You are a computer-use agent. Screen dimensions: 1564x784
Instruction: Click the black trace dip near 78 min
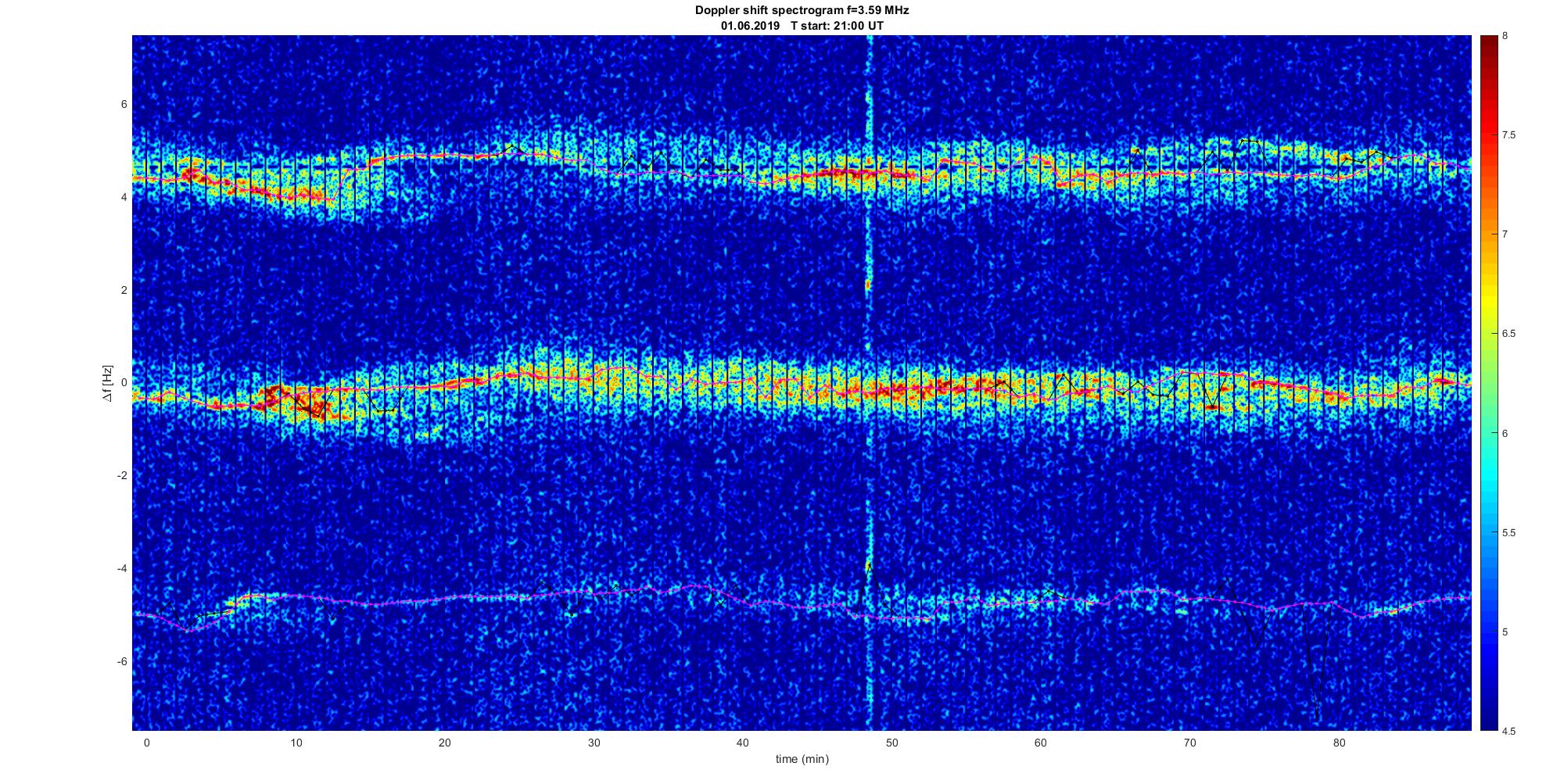(1318, 664)
